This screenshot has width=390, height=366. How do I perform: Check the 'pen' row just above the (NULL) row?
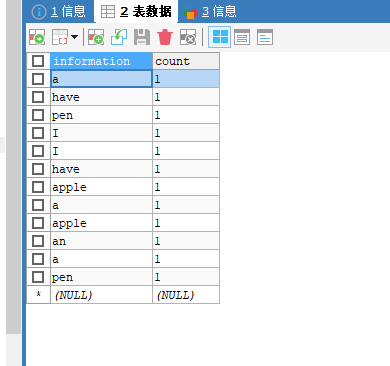[38, 277]
